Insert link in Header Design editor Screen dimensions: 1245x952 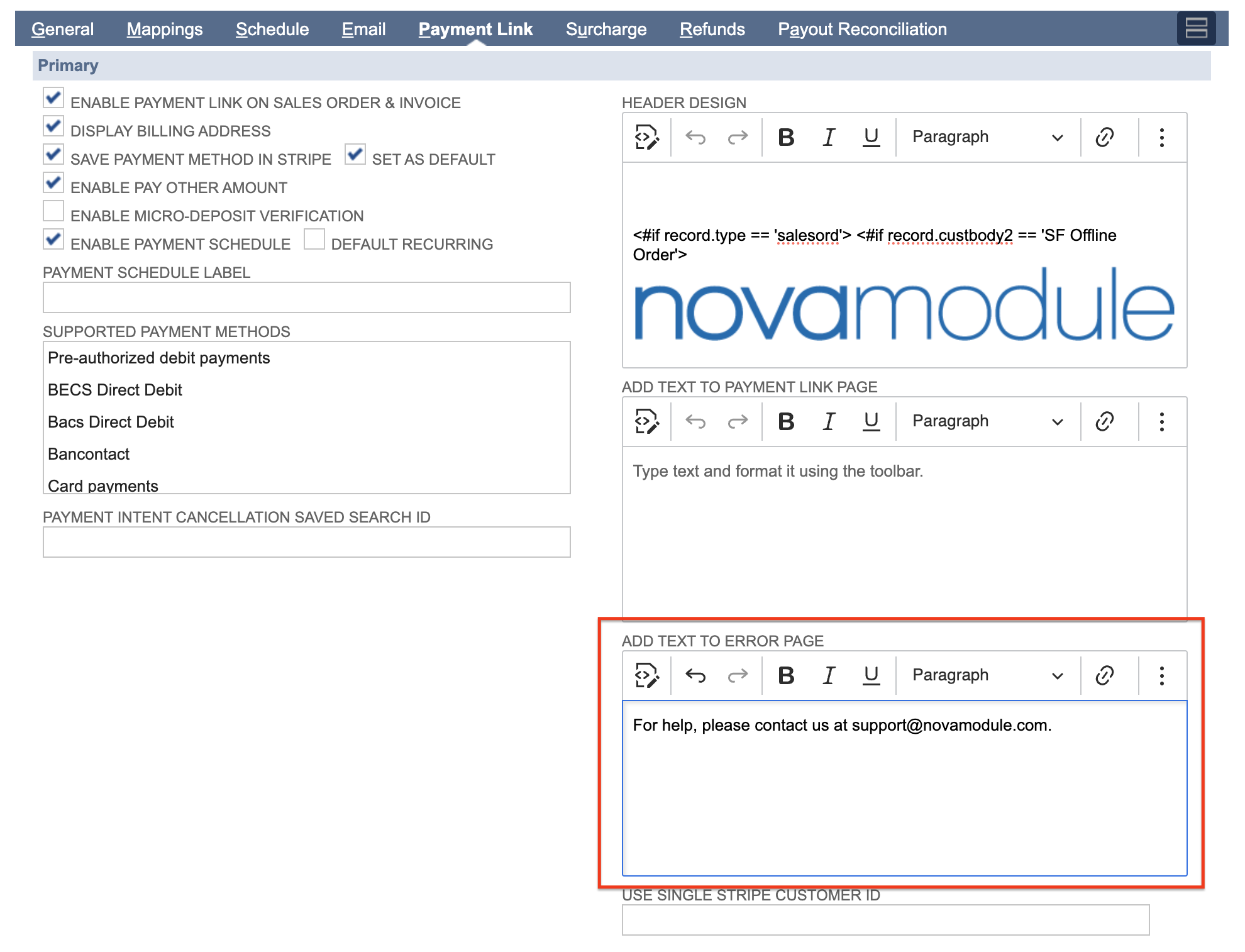[x=1104, y=137]
